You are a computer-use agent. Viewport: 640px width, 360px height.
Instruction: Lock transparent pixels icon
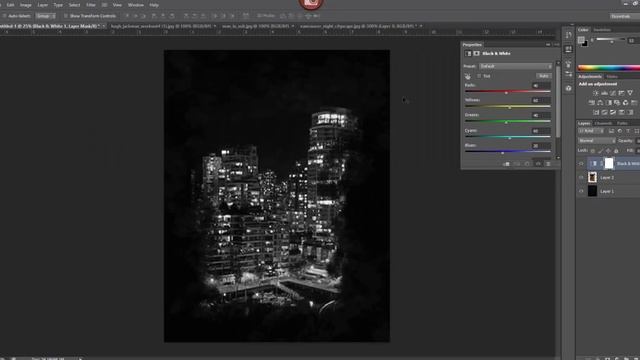[593, 151]
